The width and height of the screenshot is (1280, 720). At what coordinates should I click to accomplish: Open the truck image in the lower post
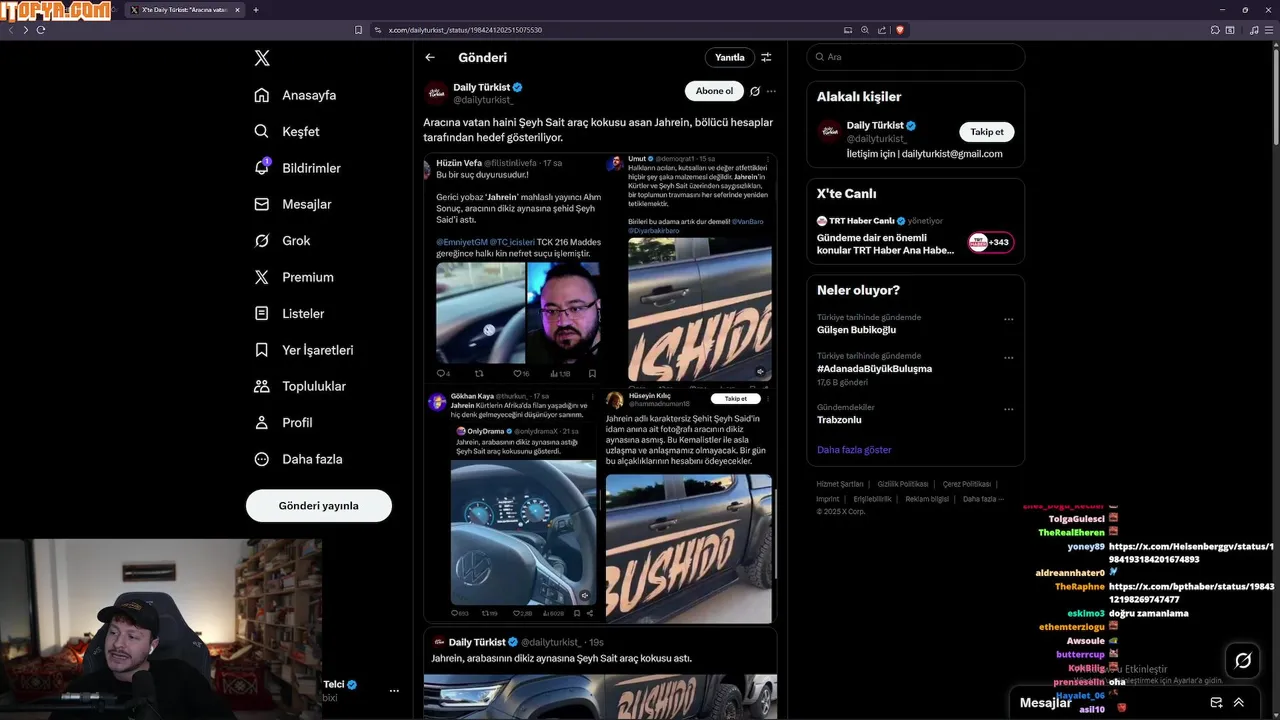click(x=600, y=696)
